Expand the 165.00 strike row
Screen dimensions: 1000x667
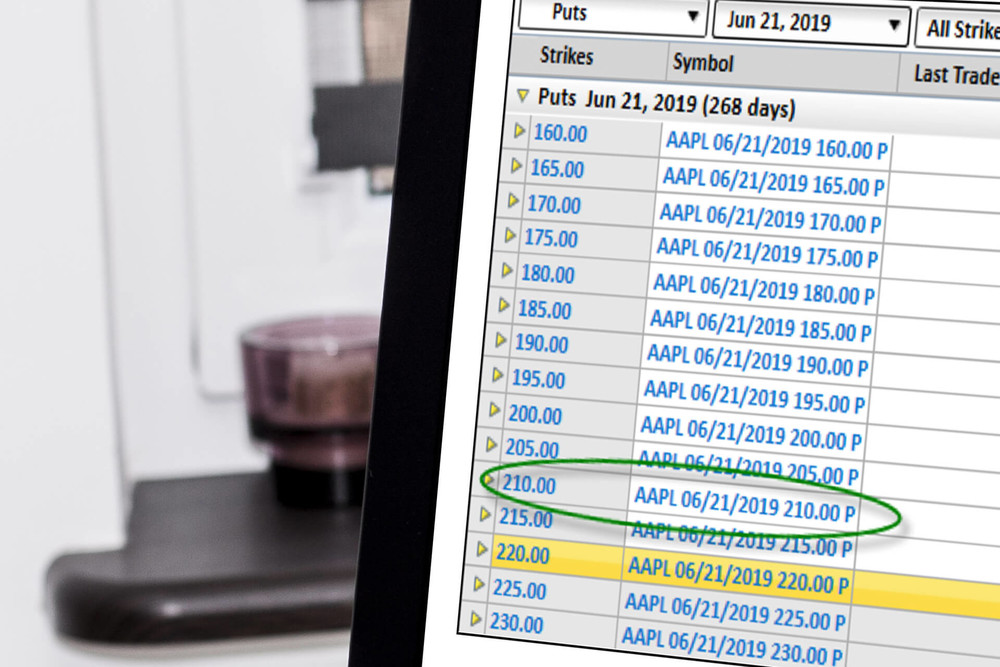516,166
